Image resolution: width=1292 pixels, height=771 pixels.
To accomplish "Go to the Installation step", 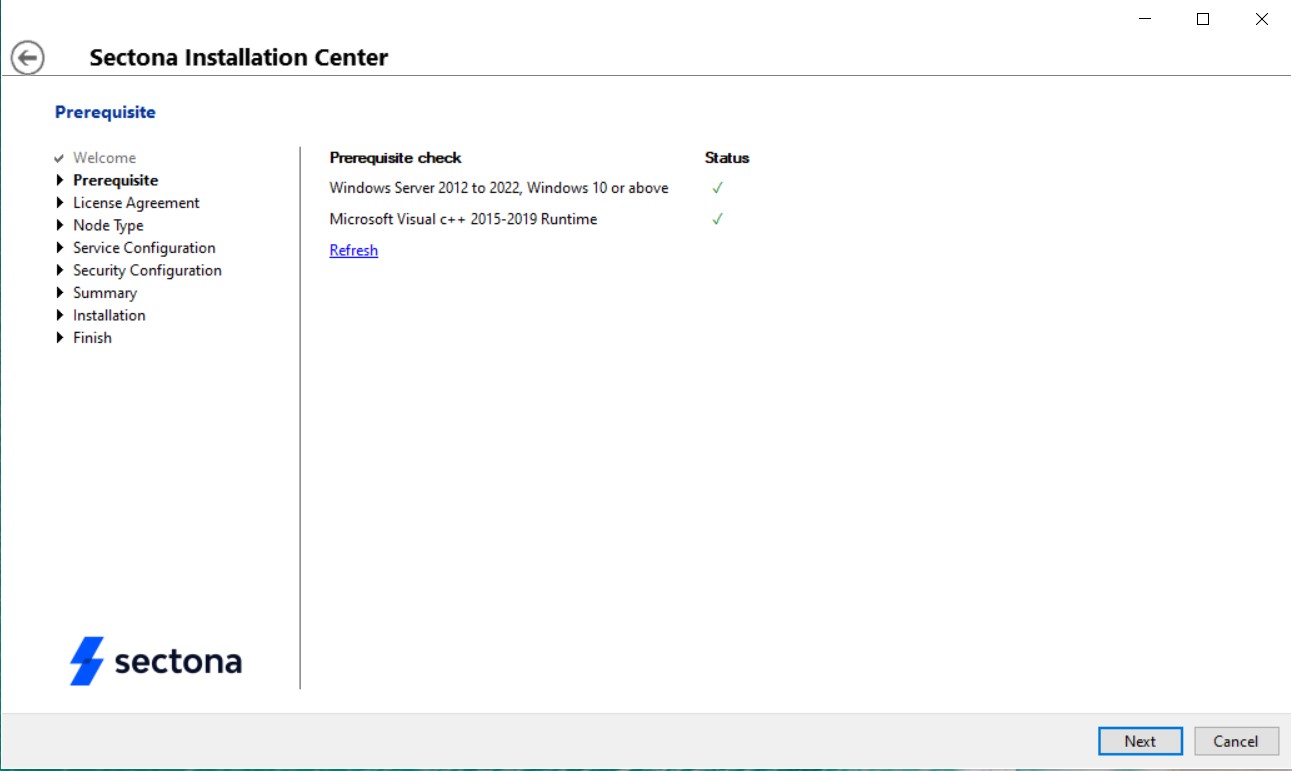I will point(109,315).
